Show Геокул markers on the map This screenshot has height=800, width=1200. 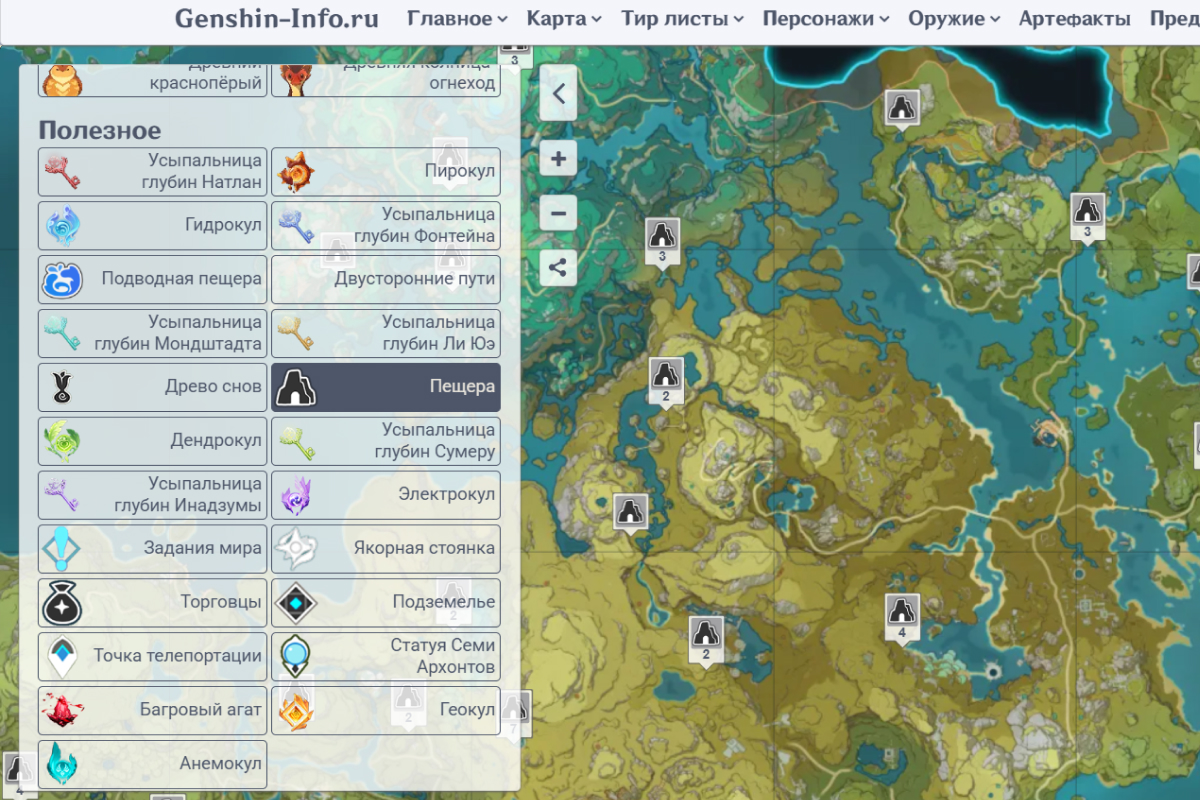(x=386, y=711)
